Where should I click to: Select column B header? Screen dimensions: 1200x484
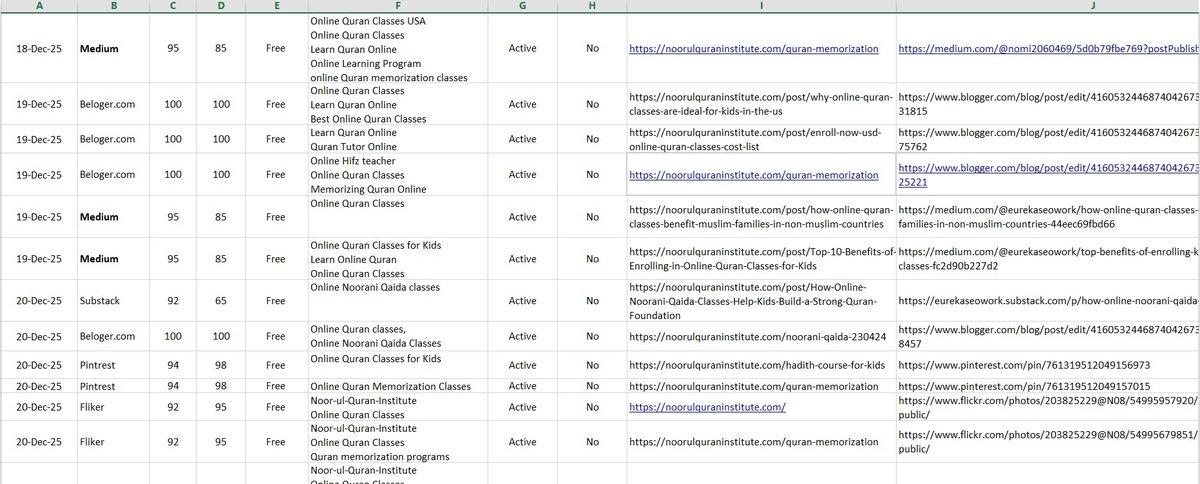113,6
